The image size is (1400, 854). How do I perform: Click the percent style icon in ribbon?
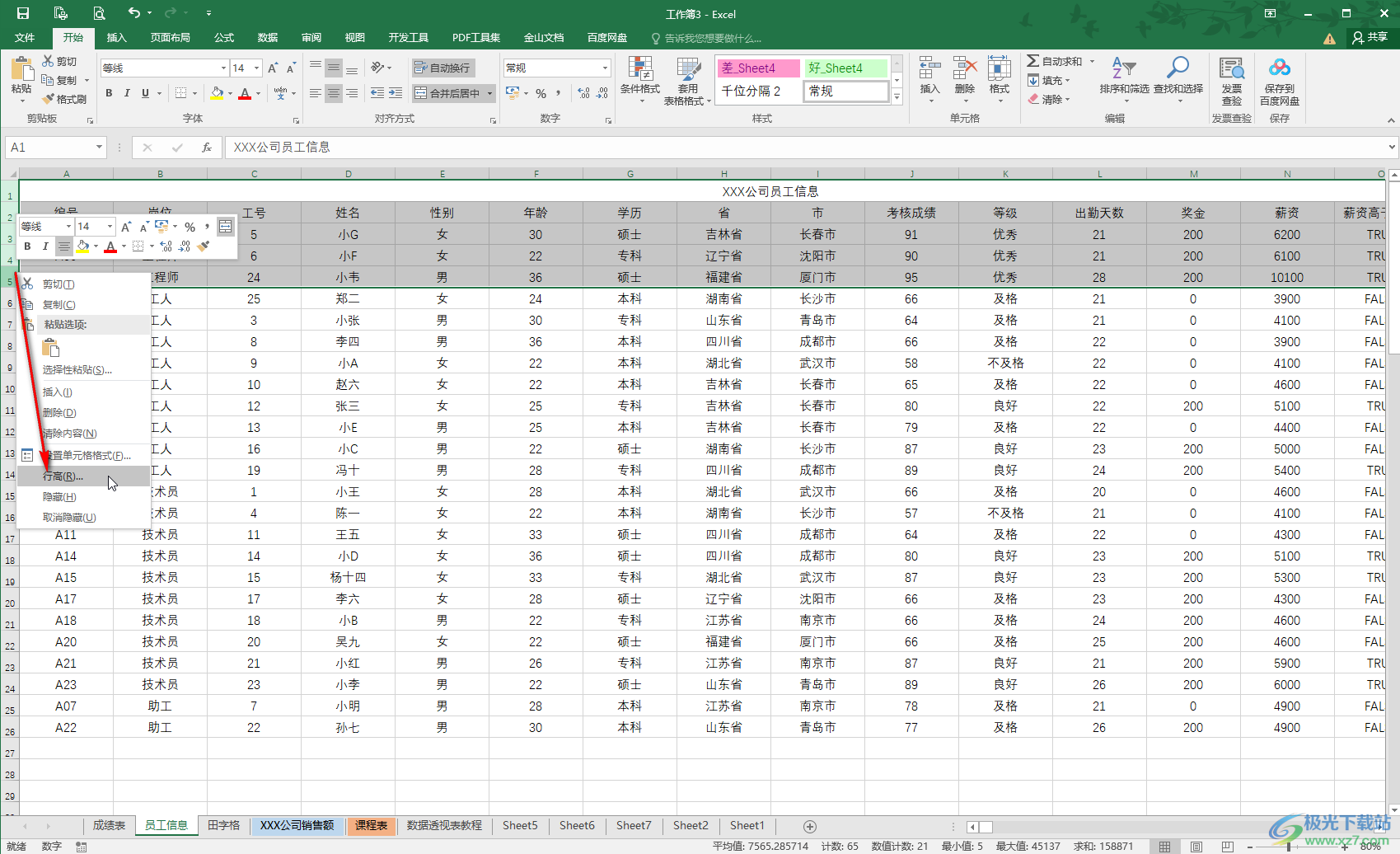pos(541,93)
